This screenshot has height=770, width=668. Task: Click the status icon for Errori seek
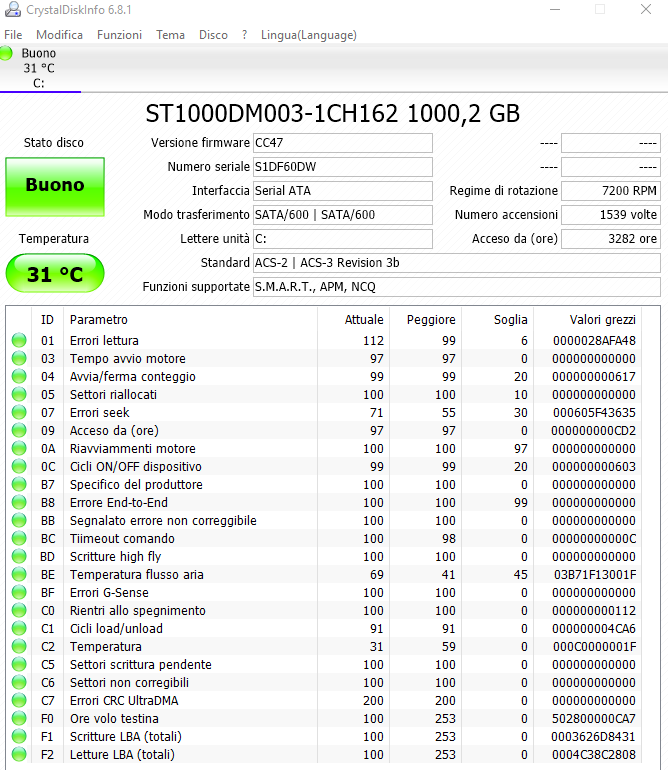click(19, 412)
